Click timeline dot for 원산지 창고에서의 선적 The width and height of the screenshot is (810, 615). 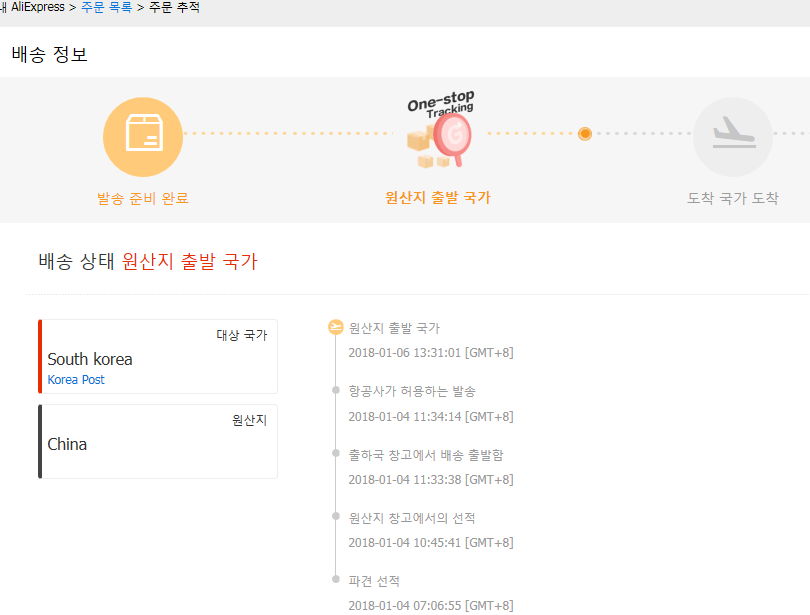pyautogui.click(x=335, y=517)
